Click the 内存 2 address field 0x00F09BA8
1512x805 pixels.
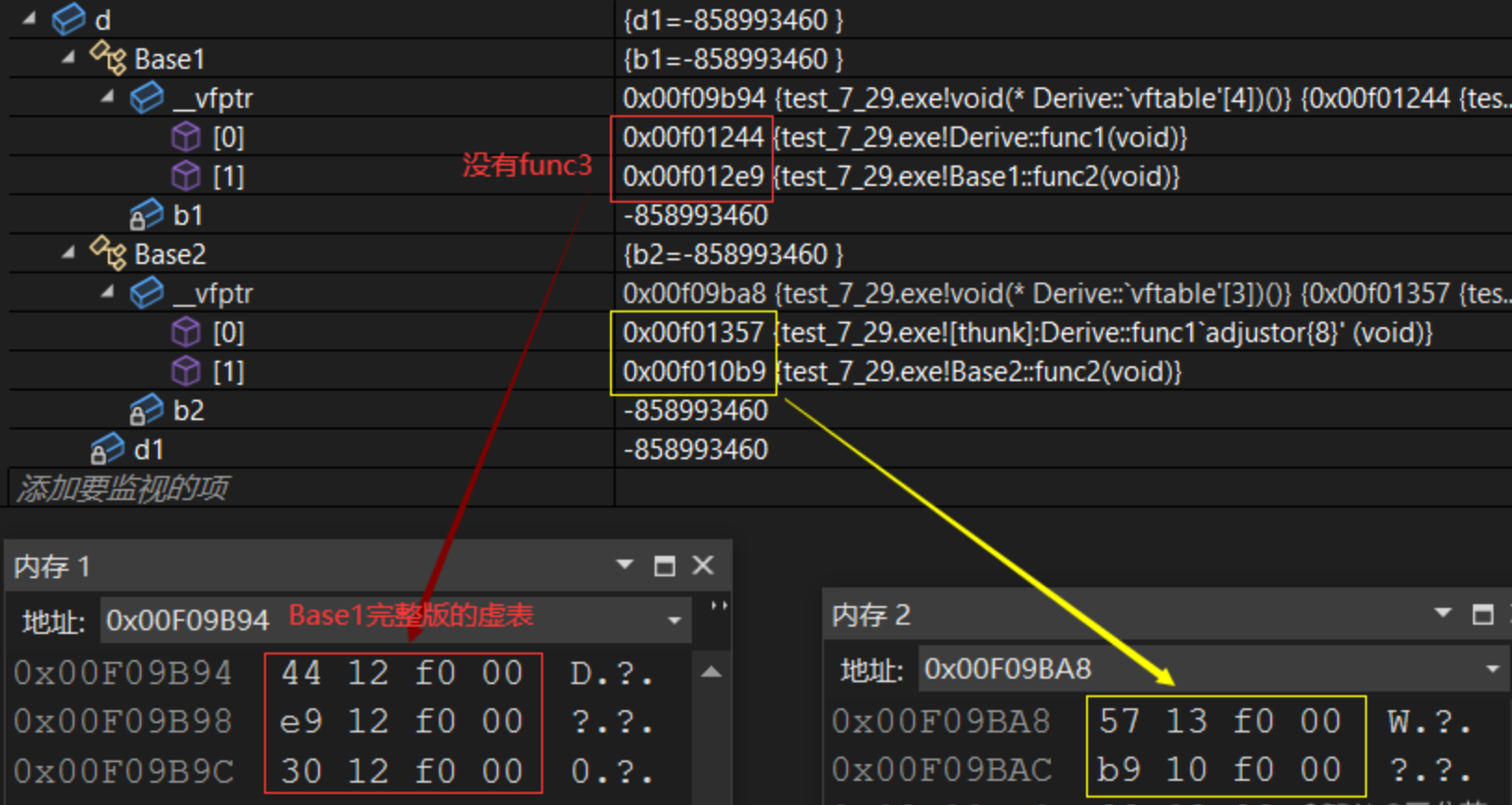tap(1197, 669)
